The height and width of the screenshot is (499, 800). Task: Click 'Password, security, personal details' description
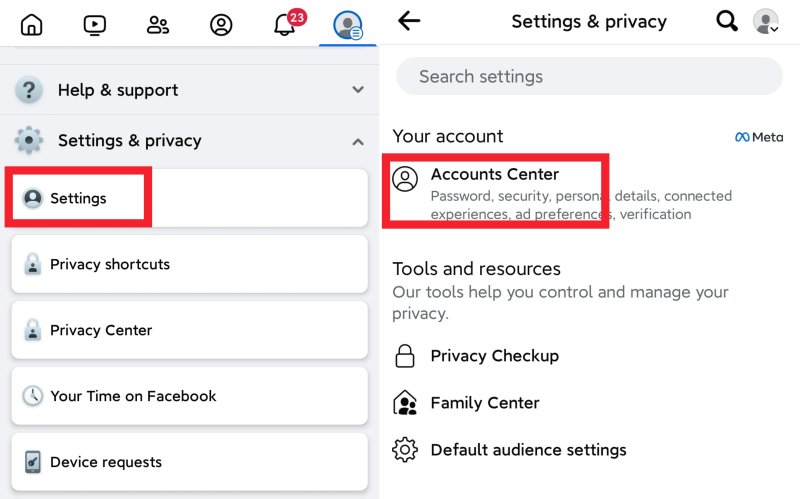coord(581,205)
